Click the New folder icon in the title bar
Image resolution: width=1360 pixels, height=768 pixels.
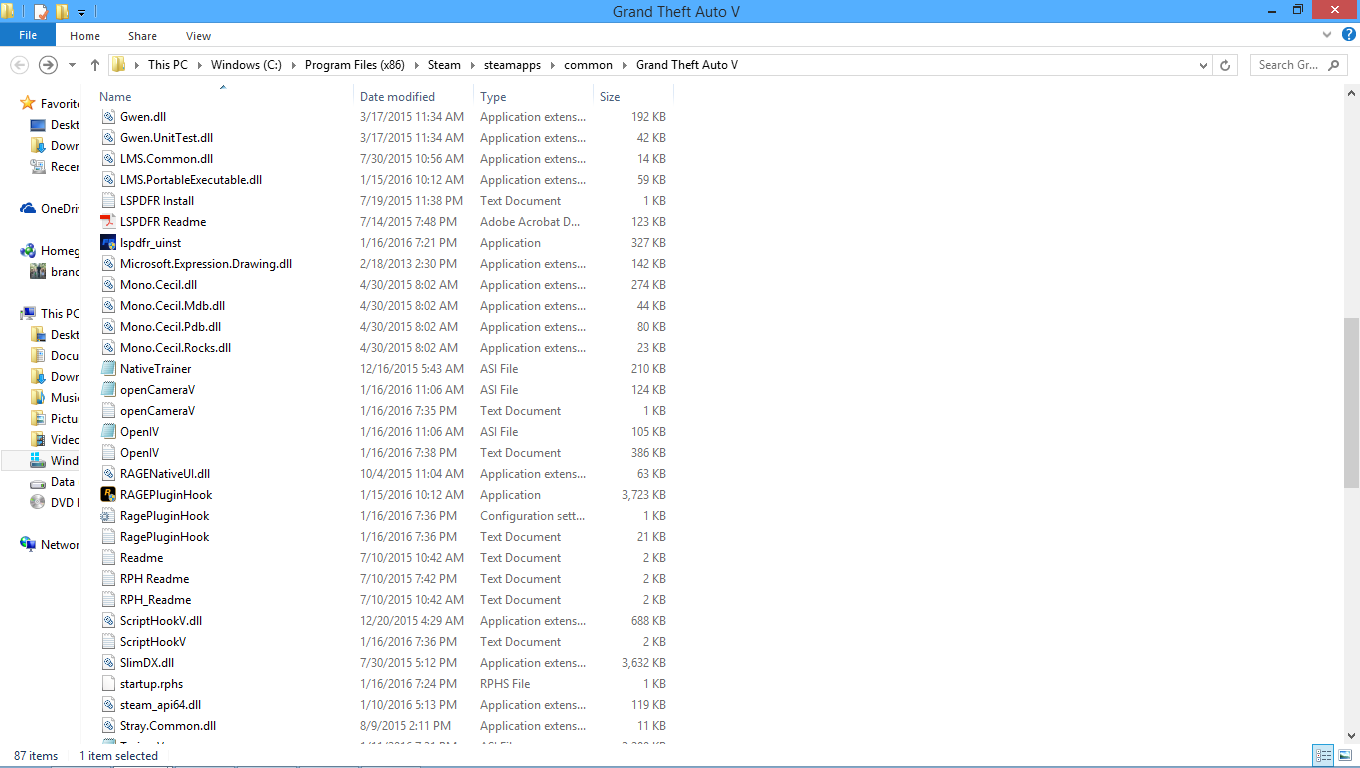[x=62, y=12]
